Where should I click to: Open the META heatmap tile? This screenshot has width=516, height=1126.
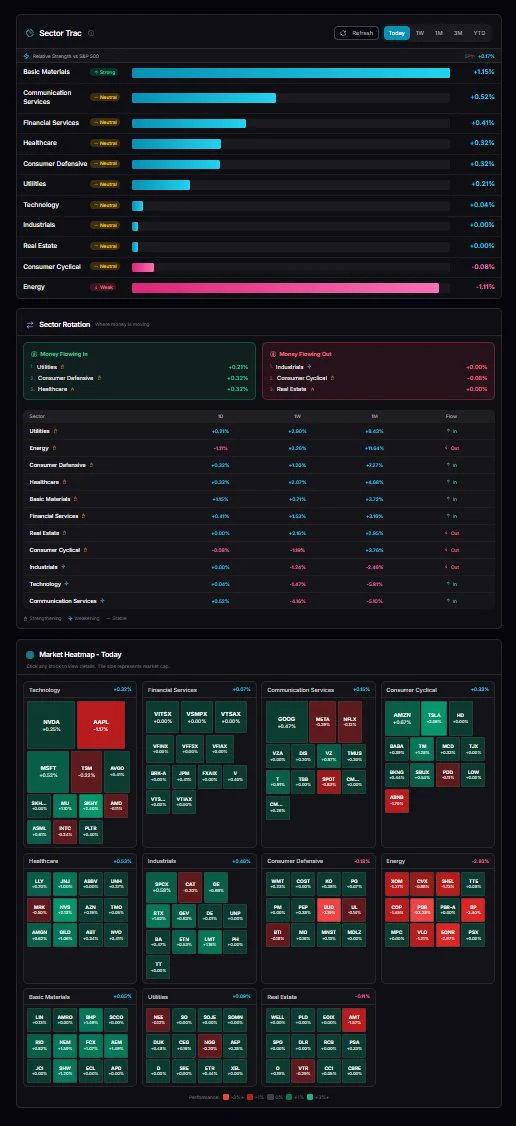323,722
